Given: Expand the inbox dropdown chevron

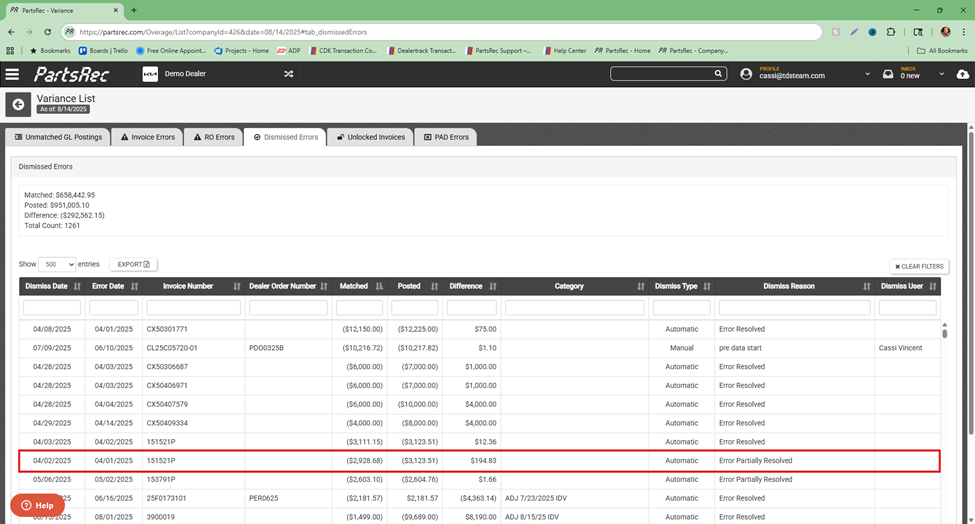Looking at the screenshot, I should click(941, 74).
